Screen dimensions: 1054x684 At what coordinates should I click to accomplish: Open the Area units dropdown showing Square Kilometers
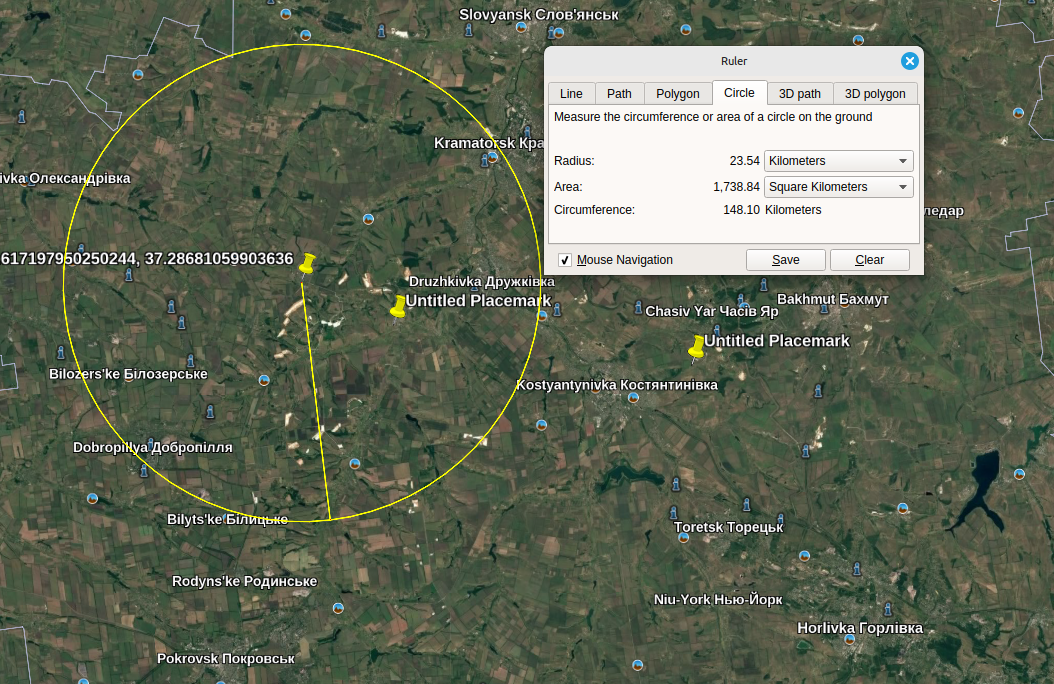838,187
